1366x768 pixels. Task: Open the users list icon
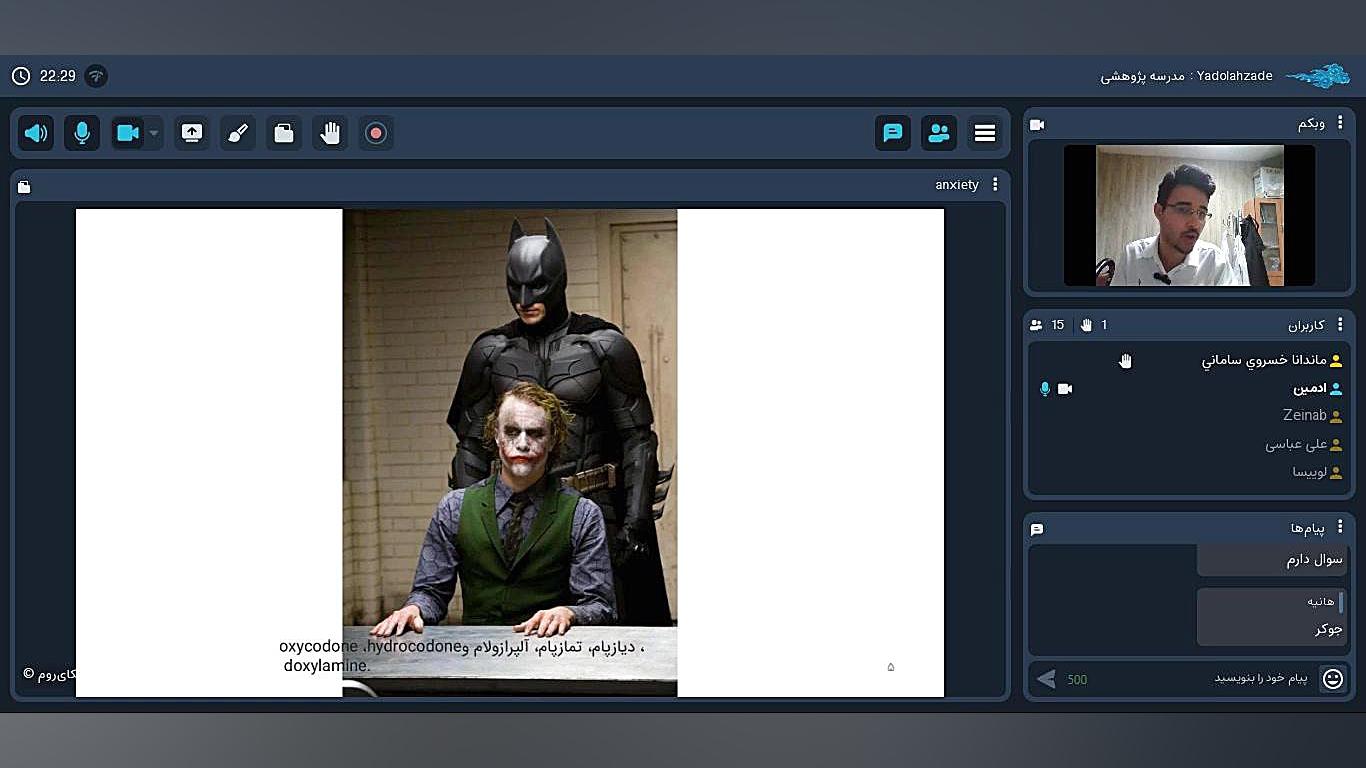tap(939, 133)
